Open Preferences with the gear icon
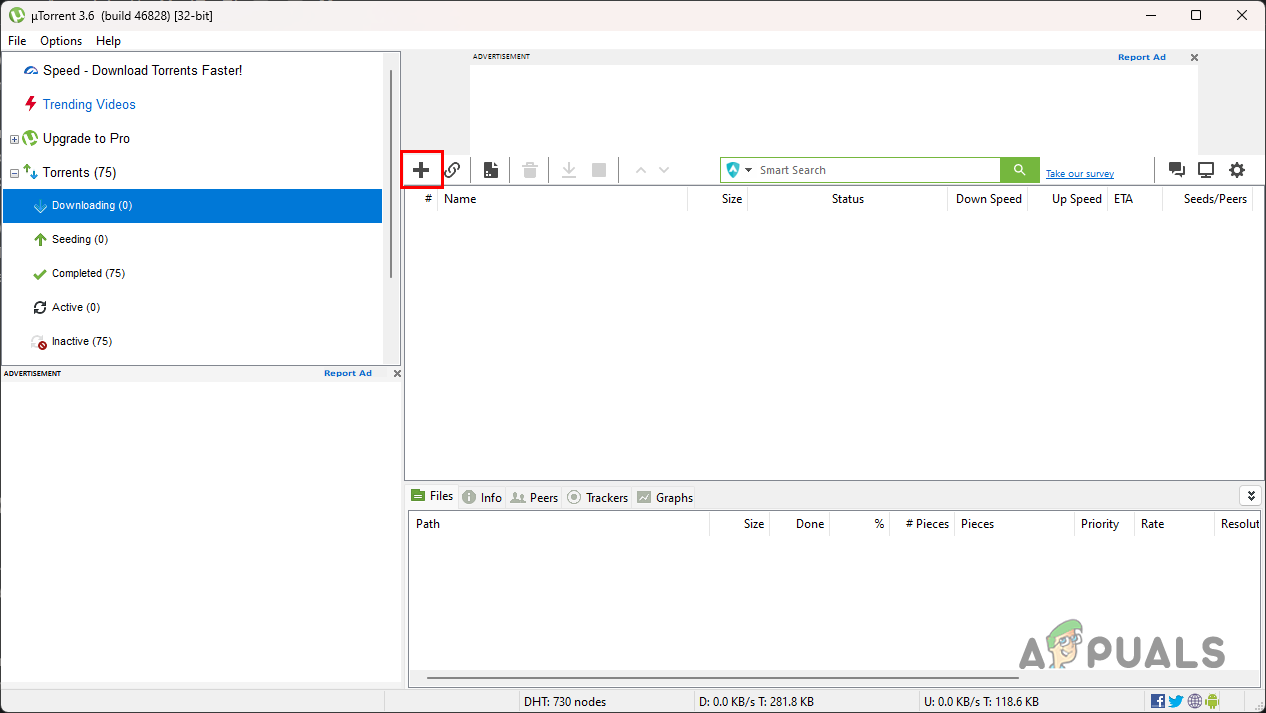1266x713 pixels. pyautogui.click(x=1237, y=169)
